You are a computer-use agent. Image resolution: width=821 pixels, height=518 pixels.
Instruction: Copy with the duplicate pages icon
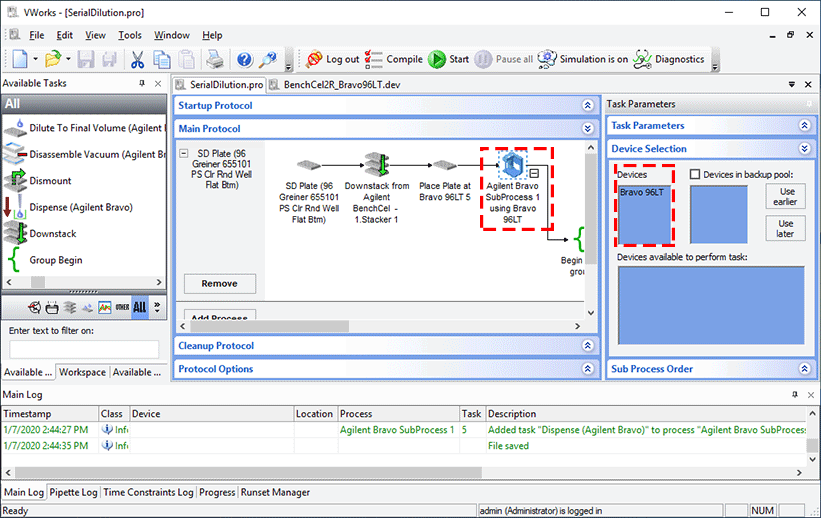[x=162, y=59]
